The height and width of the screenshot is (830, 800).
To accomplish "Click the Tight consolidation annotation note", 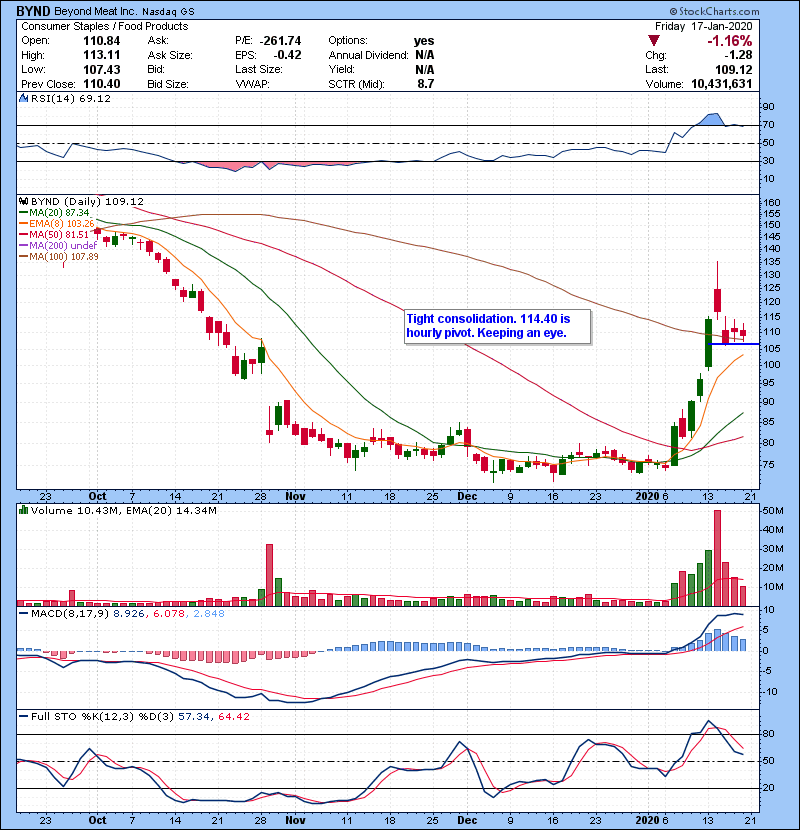I will (497, 326).
